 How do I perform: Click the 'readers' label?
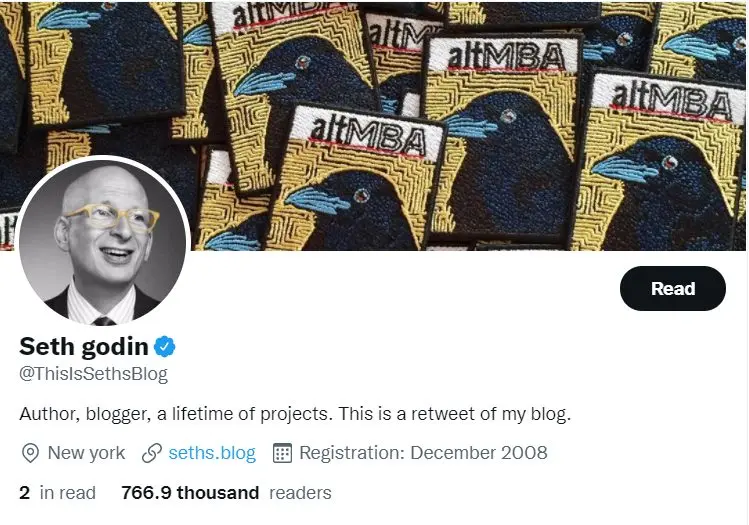300,493
